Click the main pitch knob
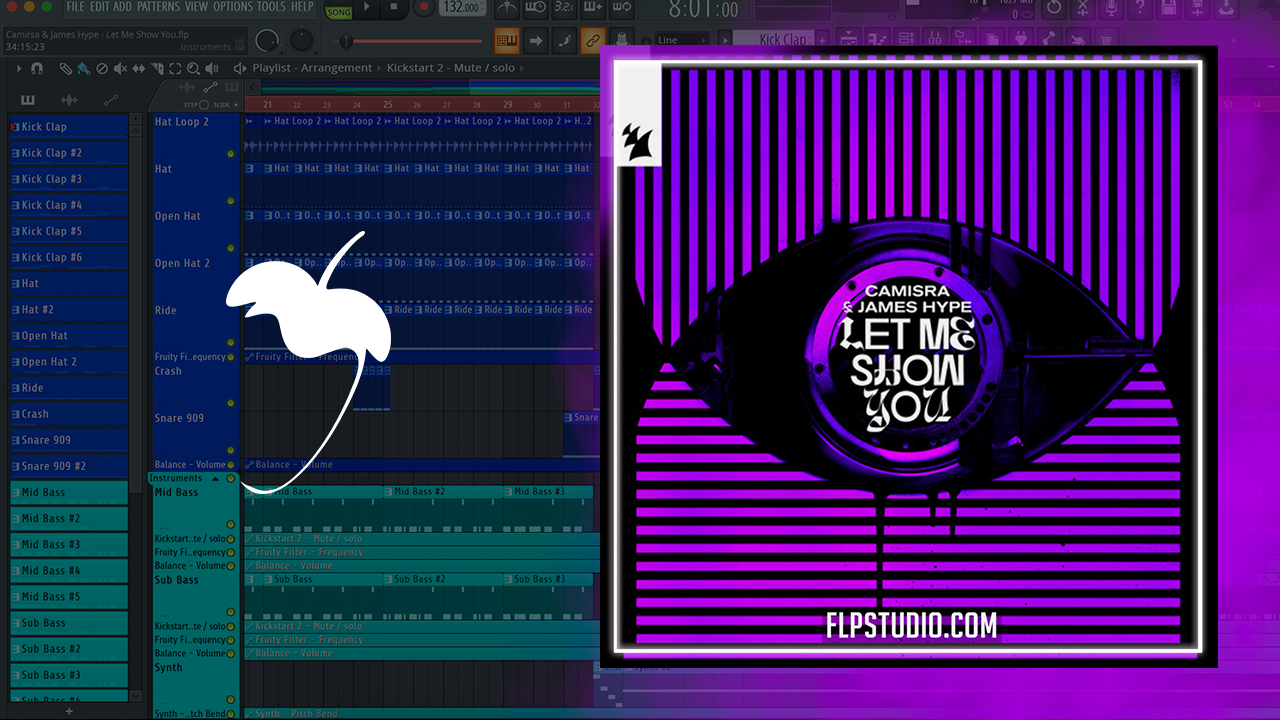 (302, 41)
